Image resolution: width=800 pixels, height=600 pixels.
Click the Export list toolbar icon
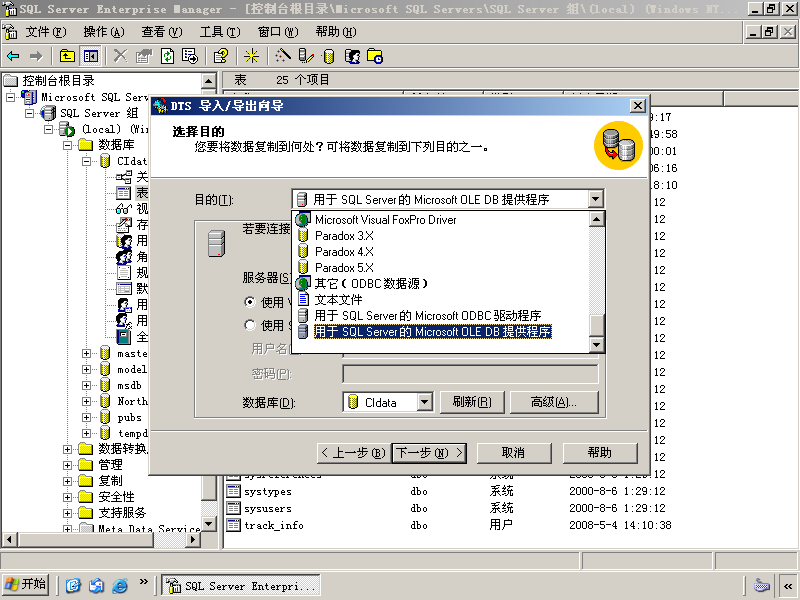[x=190, y=56]
